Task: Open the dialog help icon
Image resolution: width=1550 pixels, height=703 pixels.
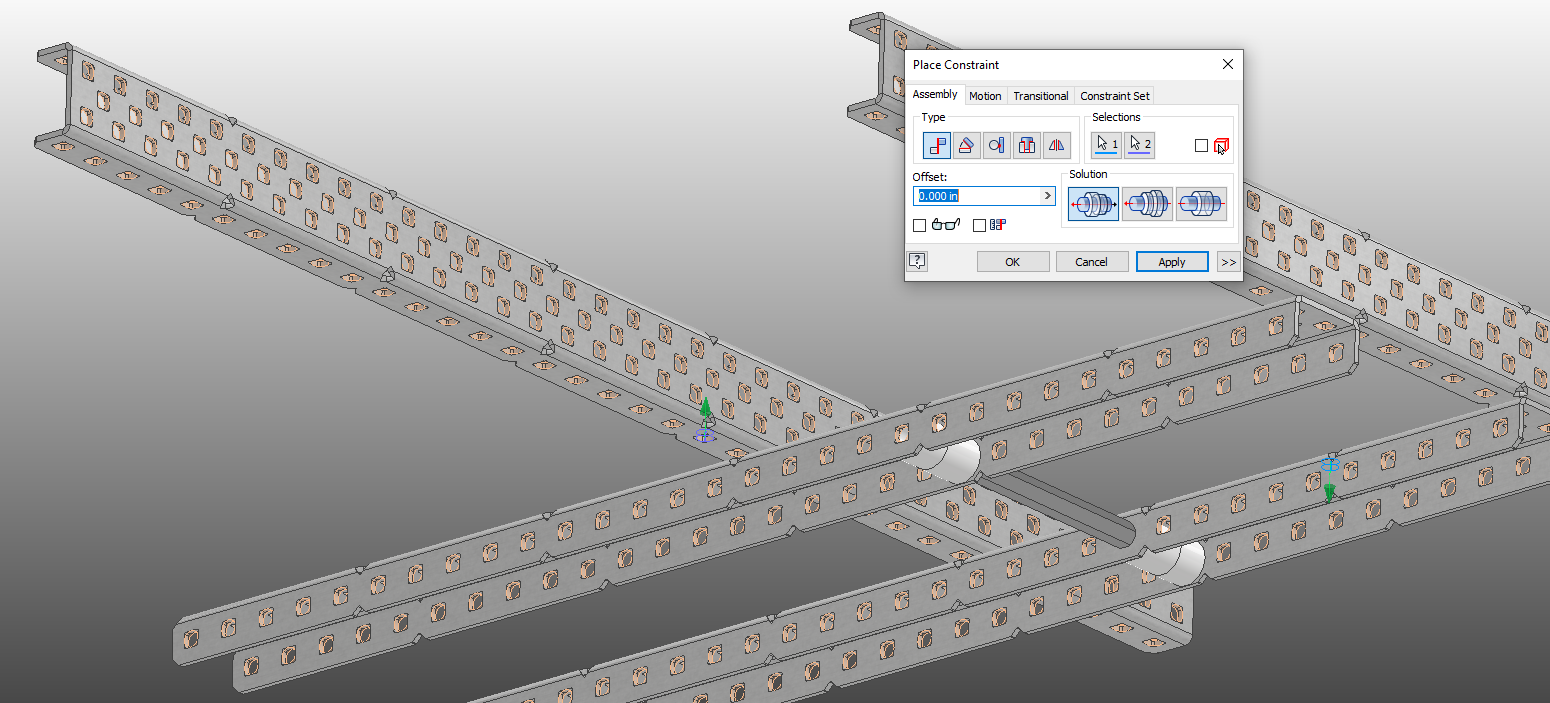Action: coord(917,261)
